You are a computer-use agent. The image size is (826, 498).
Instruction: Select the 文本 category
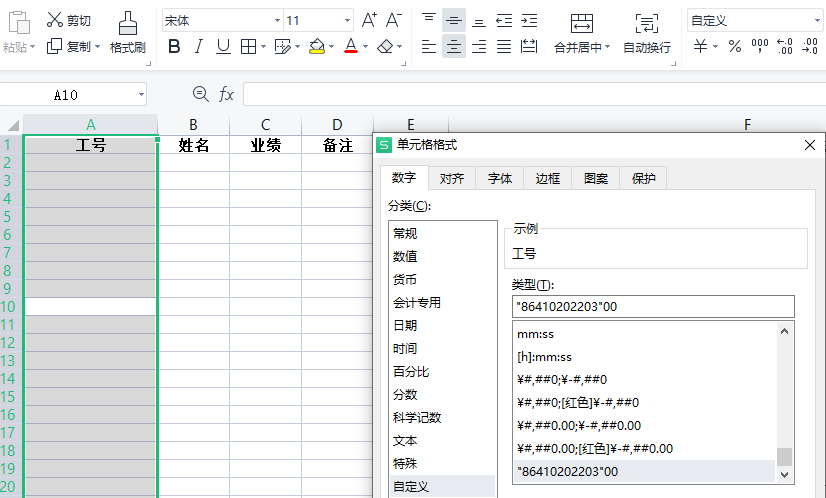point(442,441)
